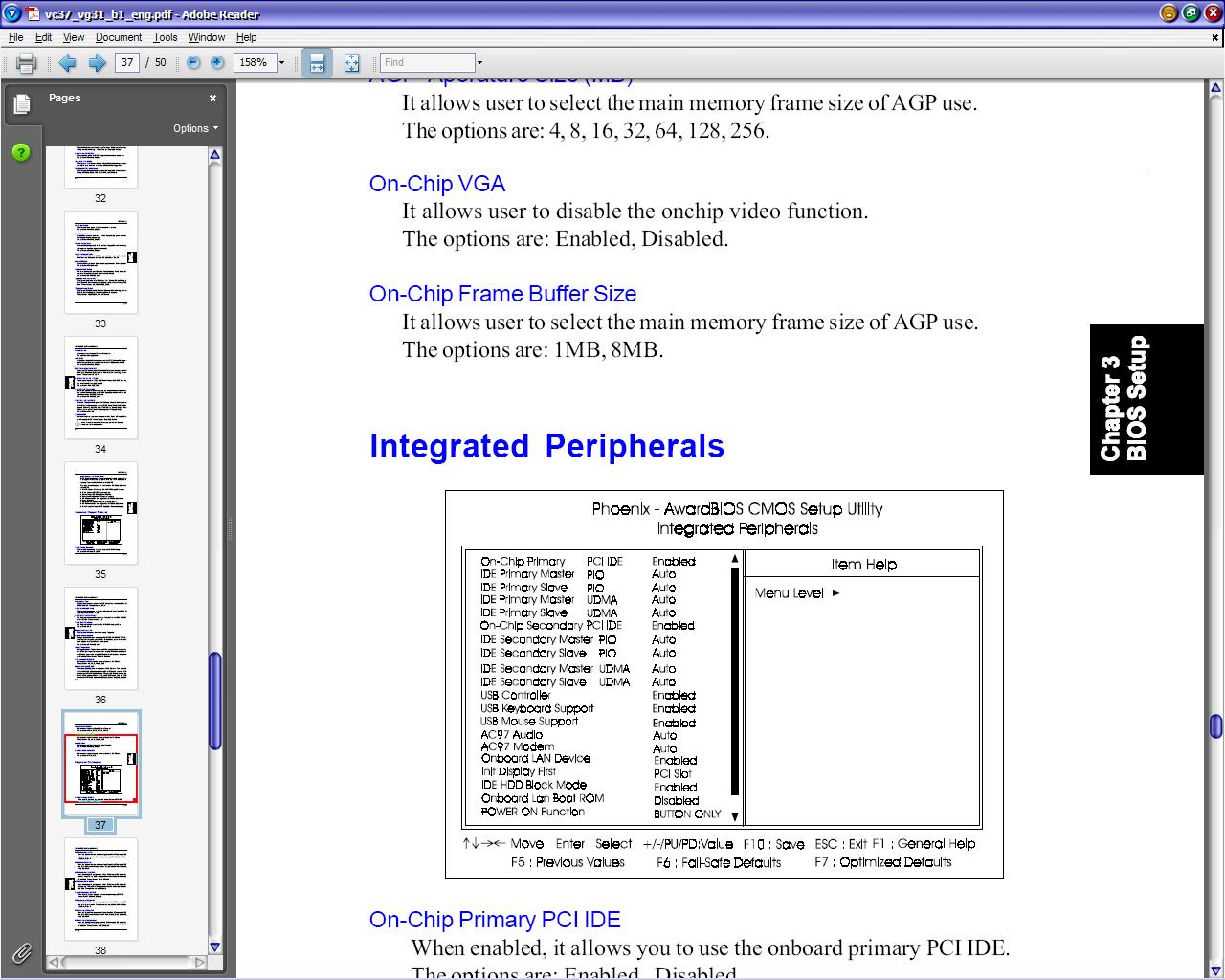Click the Integrated Peripherals heading
This screenshot has width=1225, height=980.
546,446
